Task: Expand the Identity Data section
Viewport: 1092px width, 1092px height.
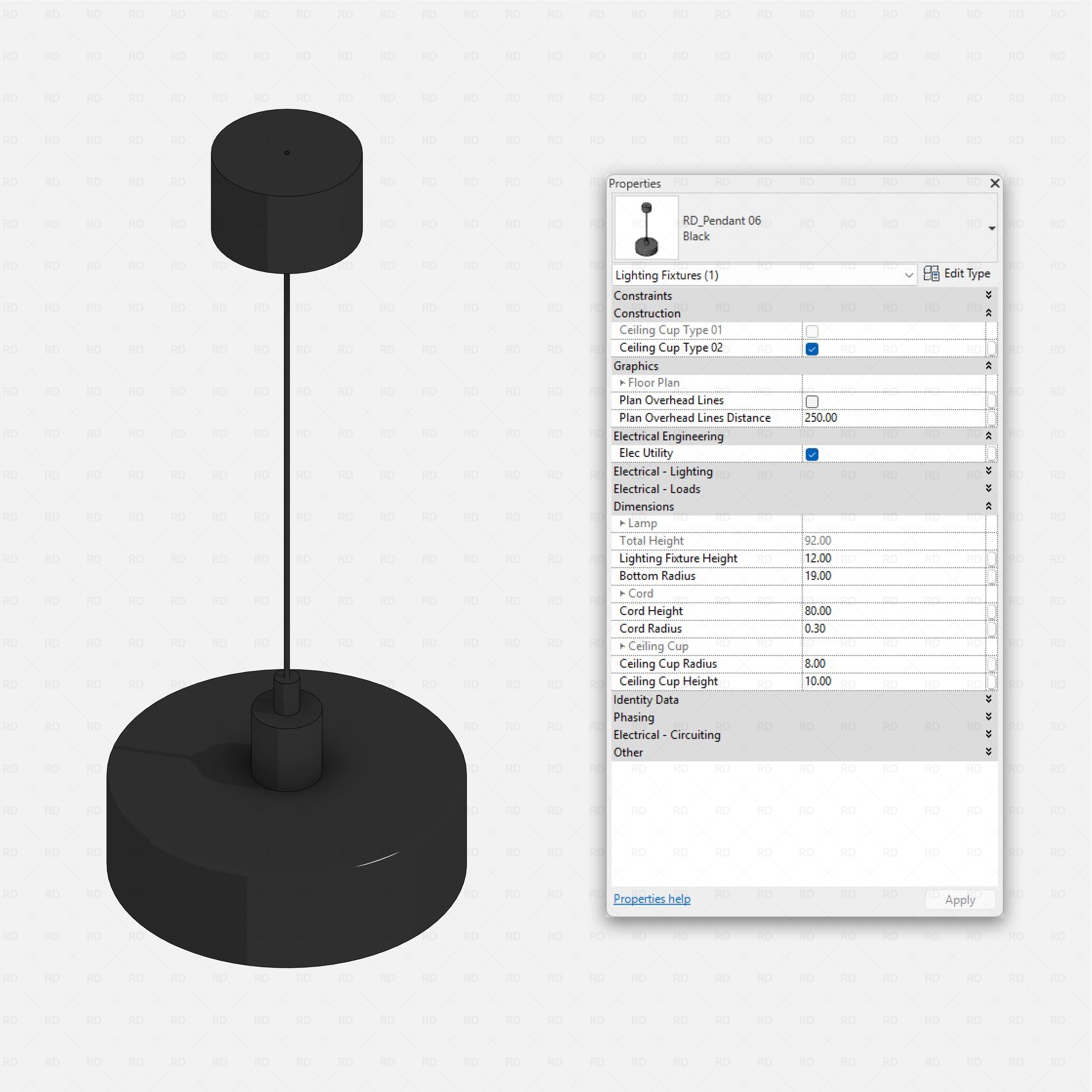Action: (988, 699)
